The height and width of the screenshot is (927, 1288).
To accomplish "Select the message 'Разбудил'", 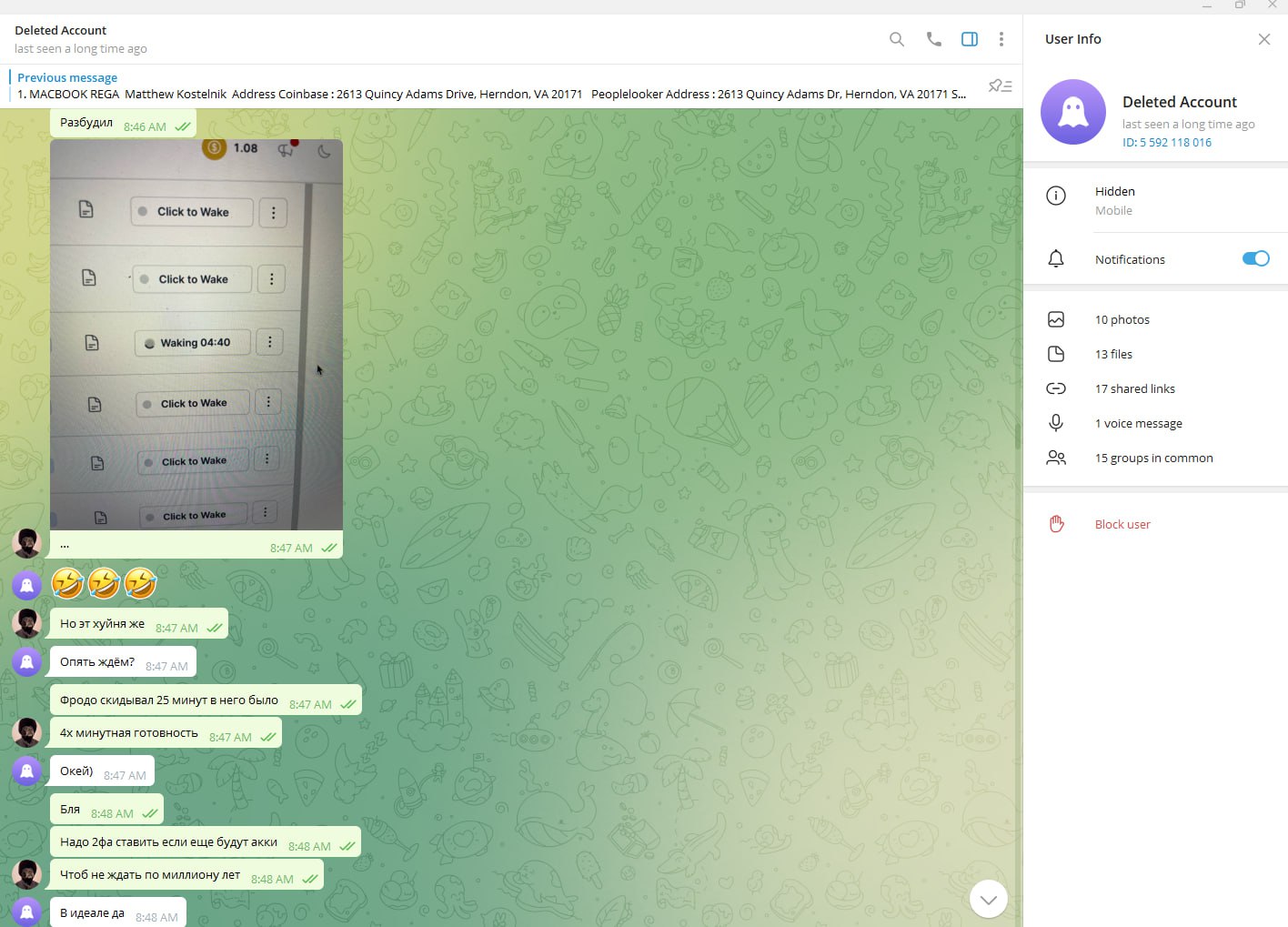I will [x=123, y=123].
